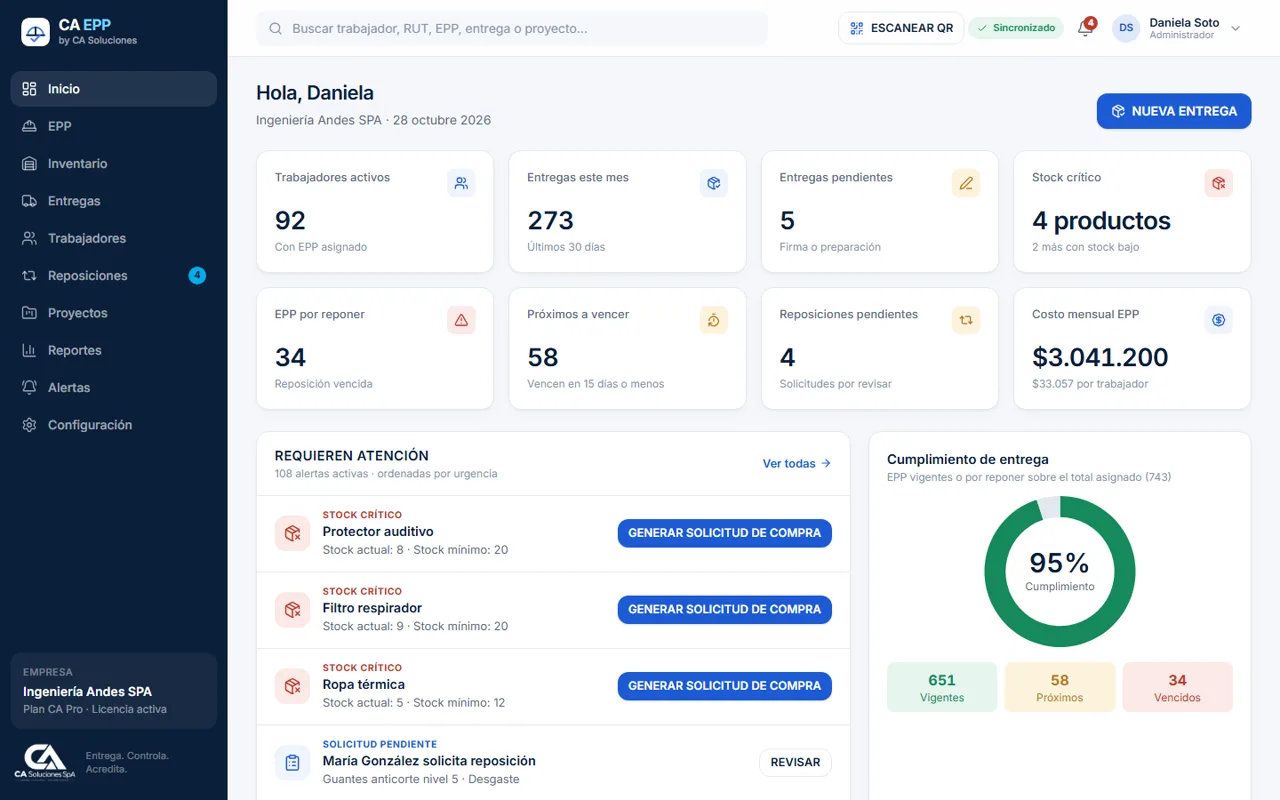Screen dimensions: 1280x800
Task: Click the María González request clipboard icon
Action: click(x=292, y=762)
